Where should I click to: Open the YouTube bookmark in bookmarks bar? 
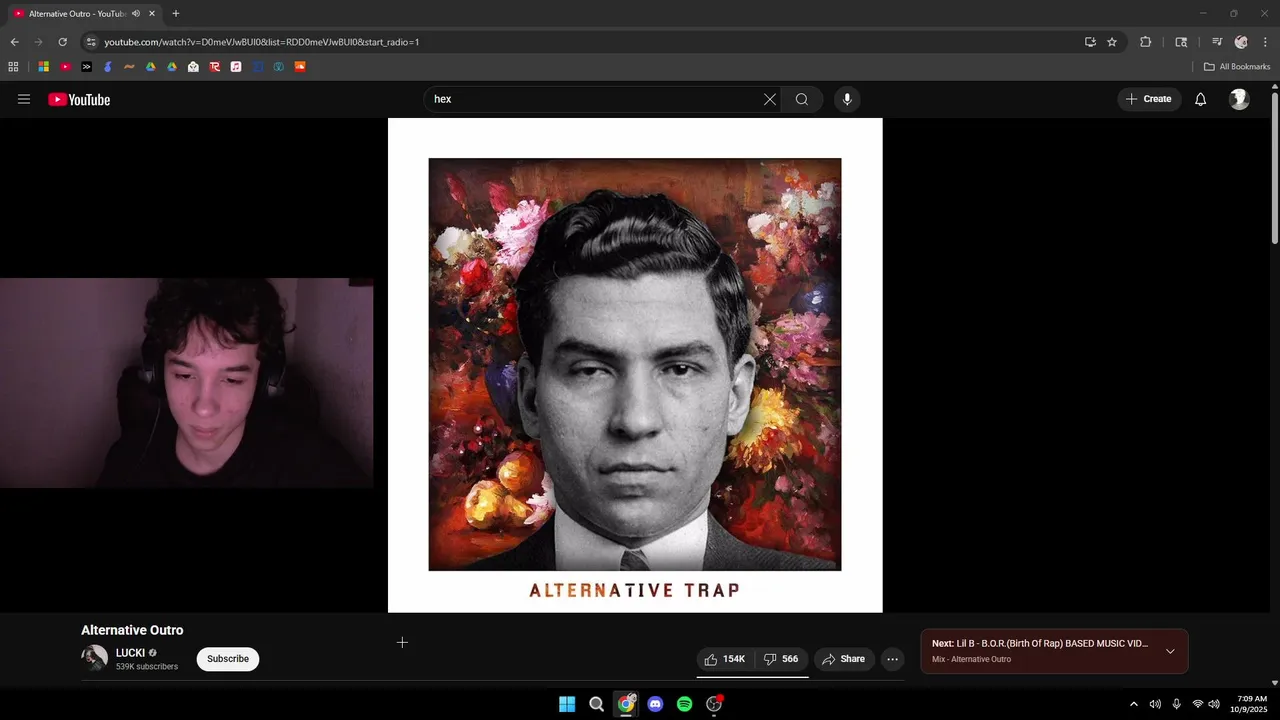pyautogui.click(x=65, y=67)
